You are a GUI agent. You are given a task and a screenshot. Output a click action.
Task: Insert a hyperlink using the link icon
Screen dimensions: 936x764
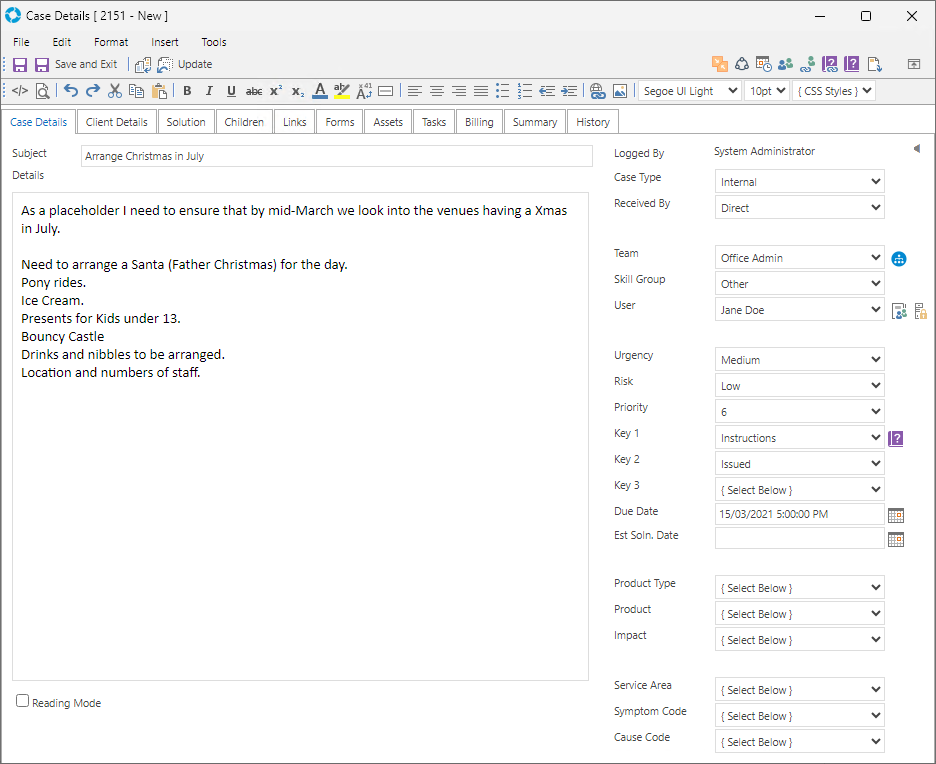tap(597, 91)
